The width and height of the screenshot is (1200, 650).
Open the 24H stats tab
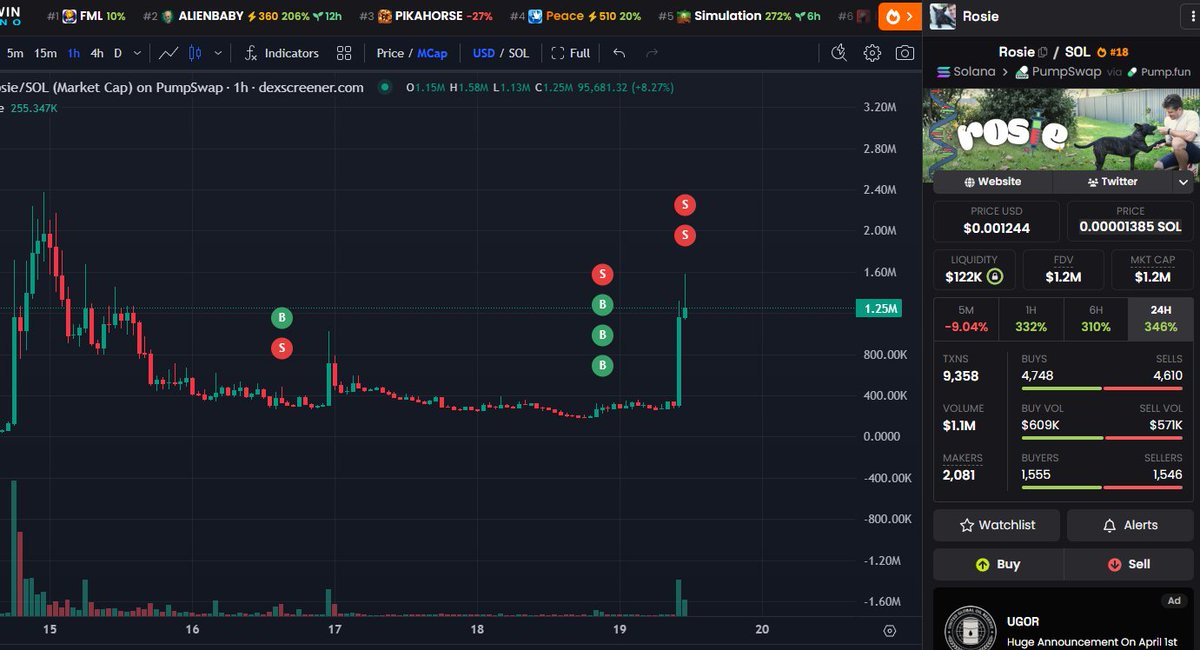[1160, 319]
